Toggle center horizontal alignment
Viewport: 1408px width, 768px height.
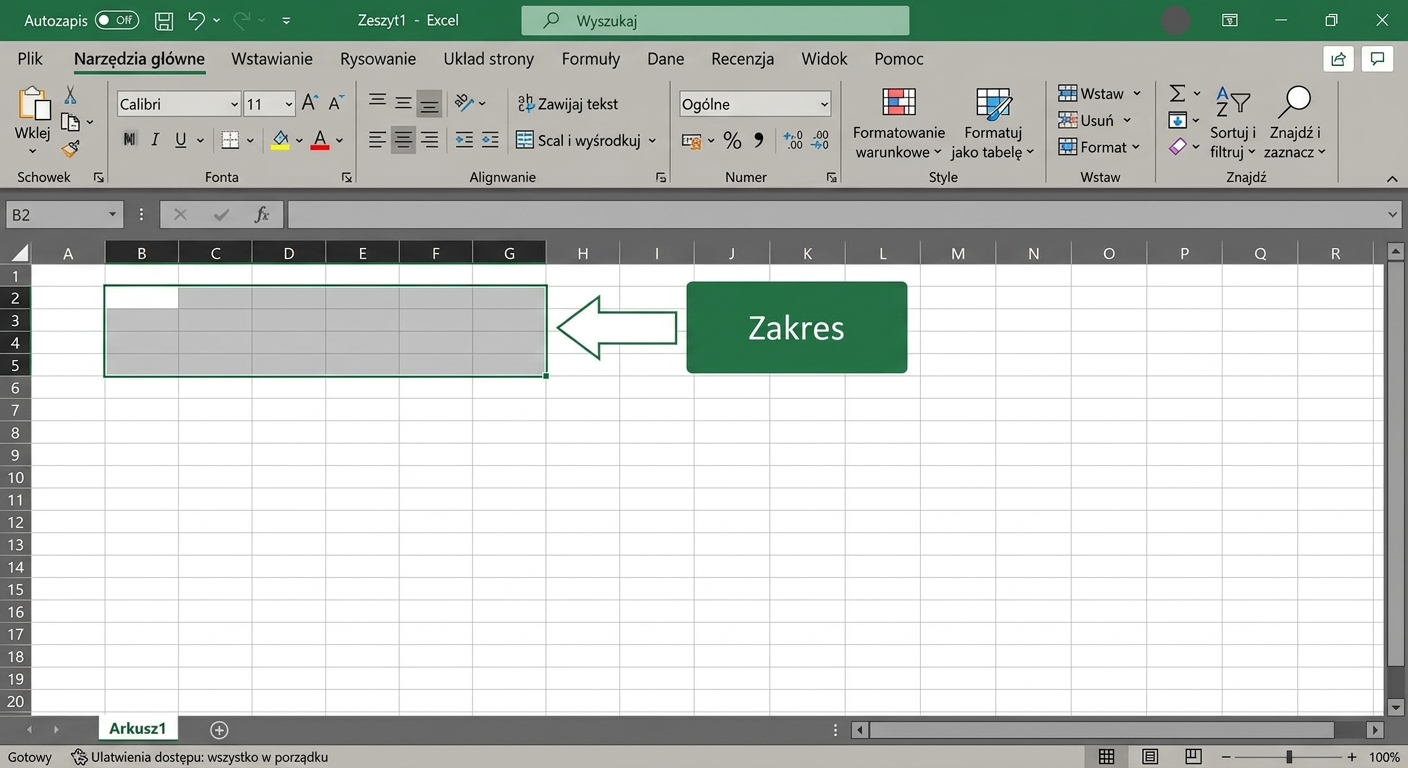click(x=403, y=140)
